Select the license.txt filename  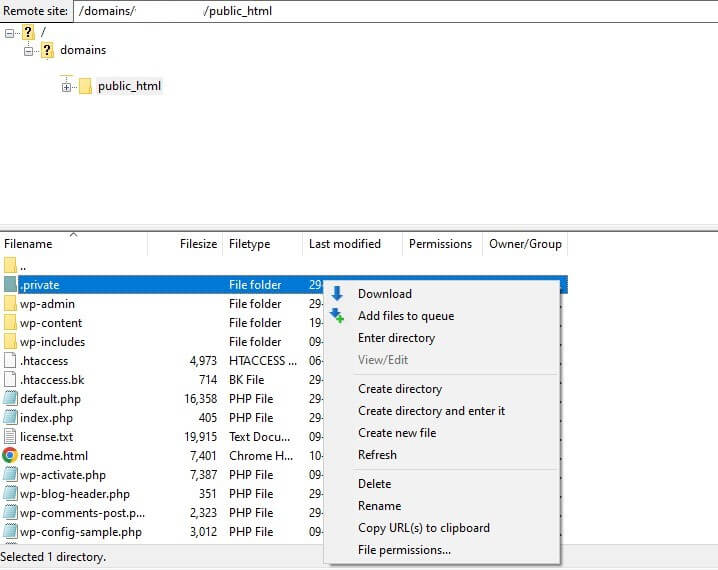tap(46, 437)
